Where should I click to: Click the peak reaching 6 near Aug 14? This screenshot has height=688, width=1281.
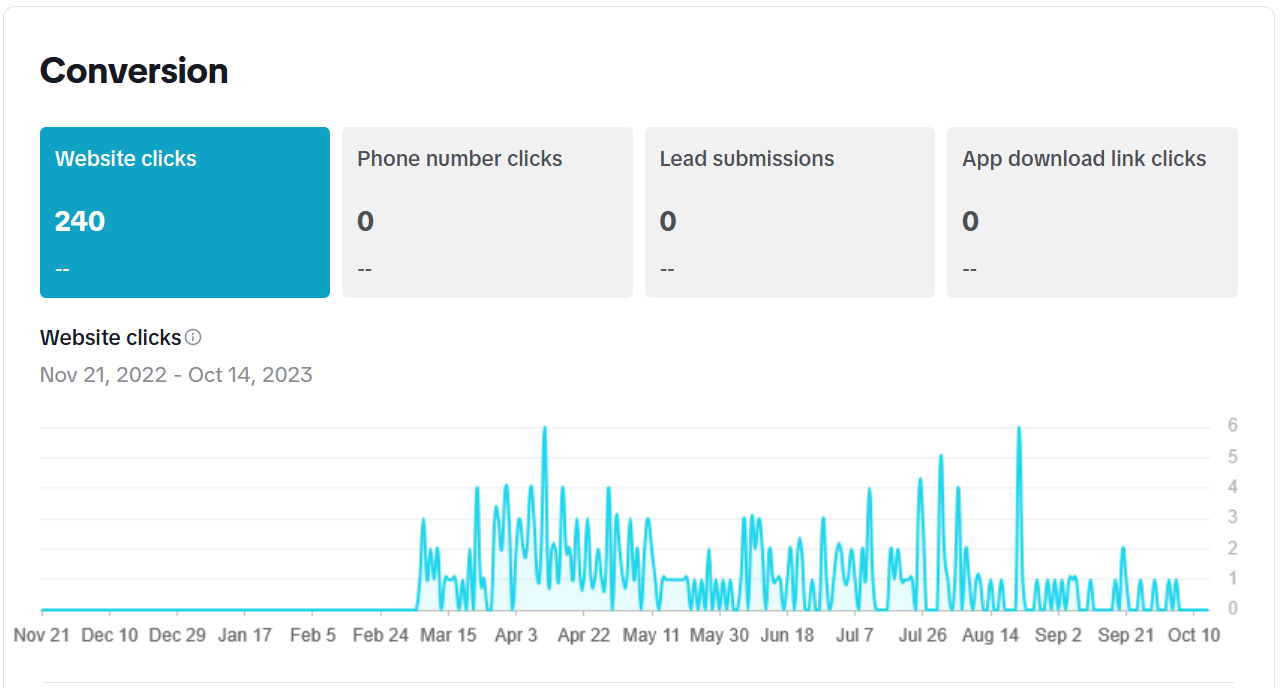point(1019,430)
